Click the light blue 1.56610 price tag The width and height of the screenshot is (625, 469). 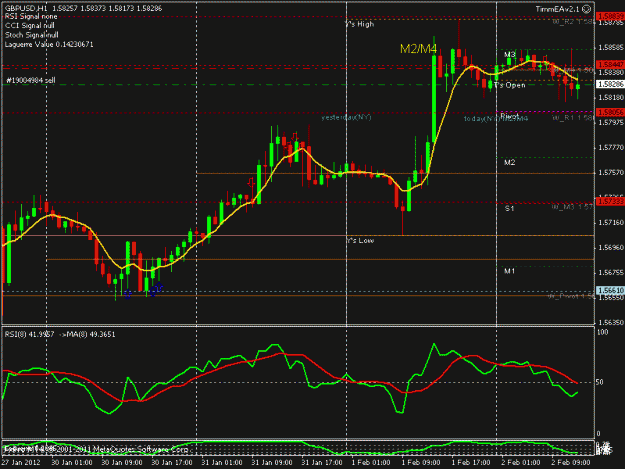coord(610,290)
